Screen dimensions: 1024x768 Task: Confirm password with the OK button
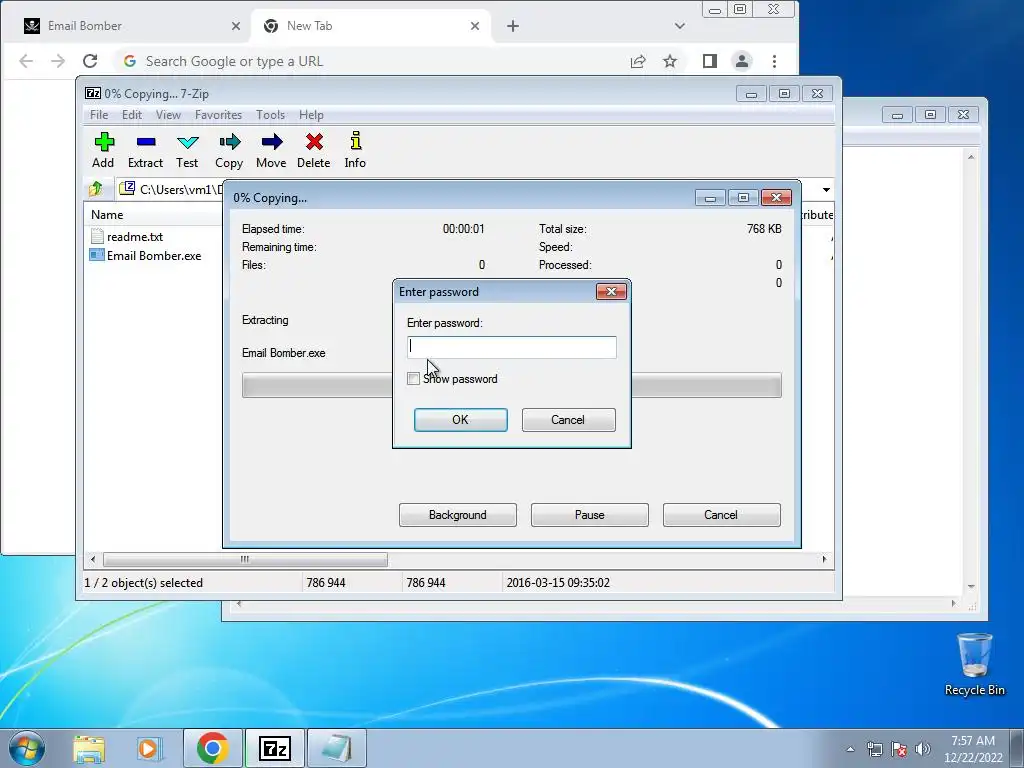(x=460, y=420)
